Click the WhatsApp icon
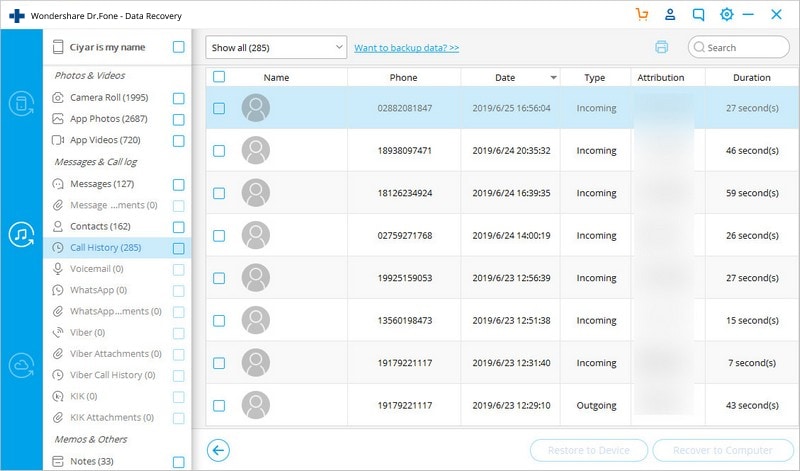 [58, 290]
